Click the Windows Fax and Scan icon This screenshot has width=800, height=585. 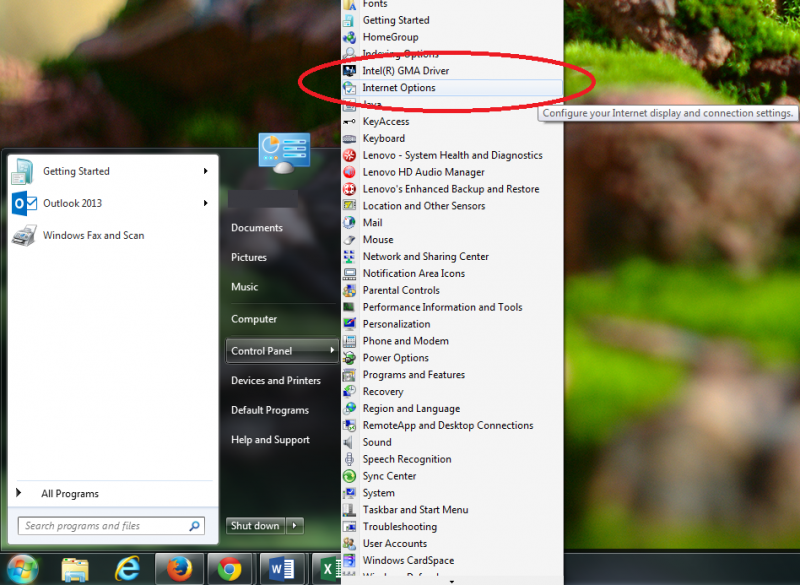coord(23,236)
